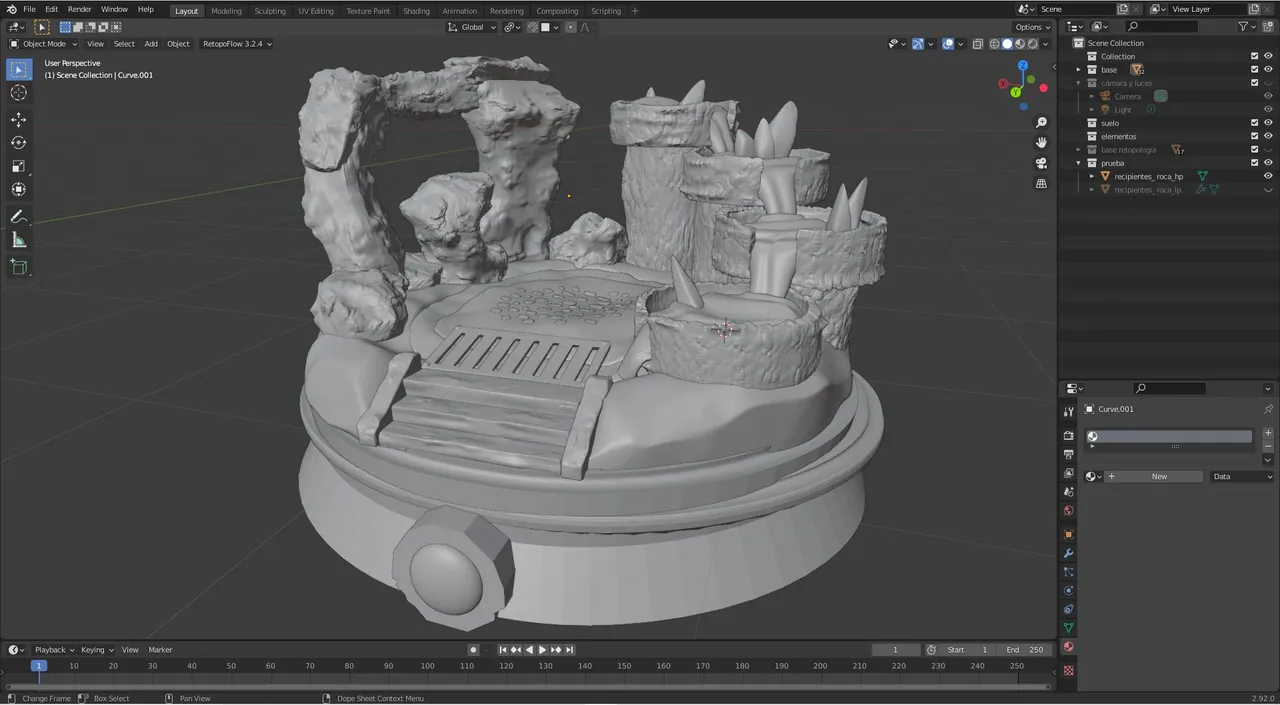Click the pan hand viewport gizmo

1041,142
